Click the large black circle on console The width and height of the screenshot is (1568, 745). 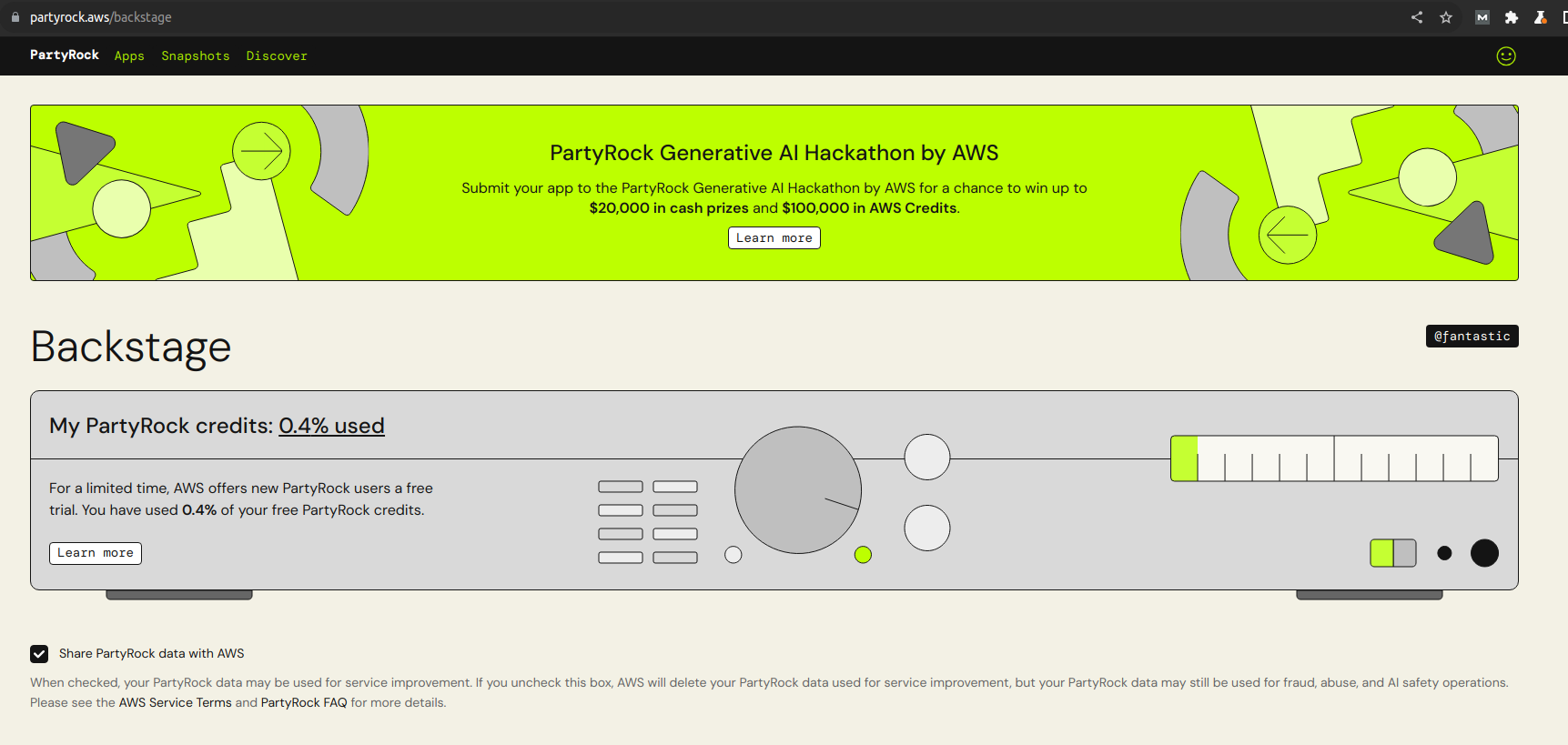click(1484, 553)
